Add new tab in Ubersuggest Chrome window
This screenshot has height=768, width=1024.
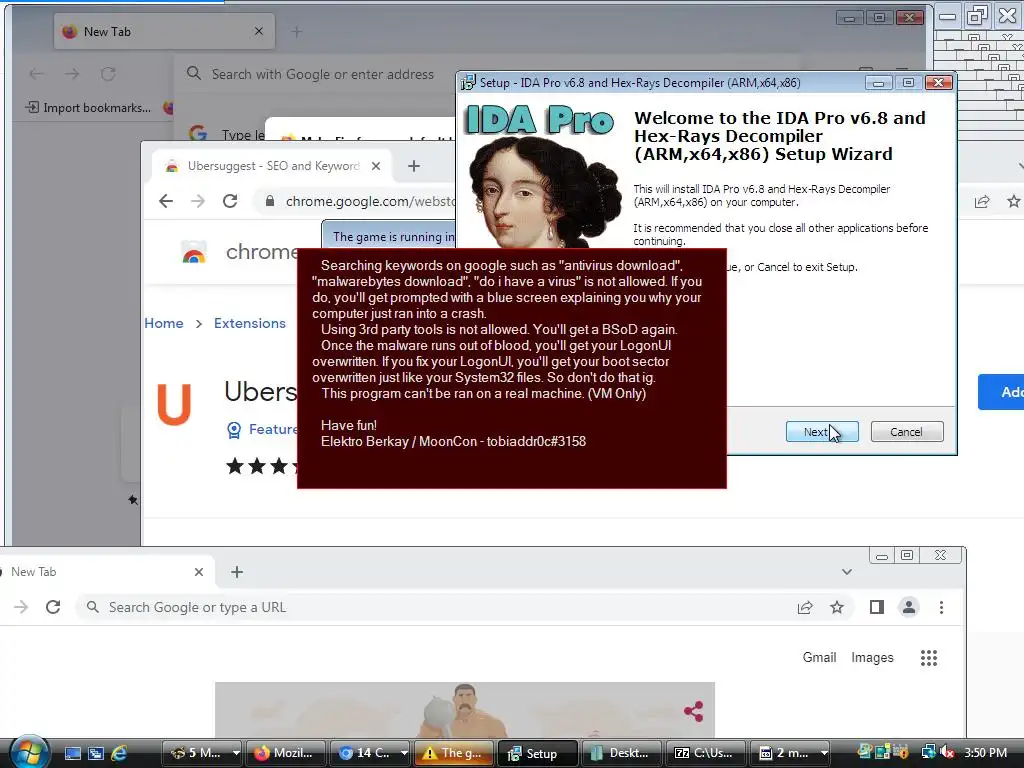(413, 166)
